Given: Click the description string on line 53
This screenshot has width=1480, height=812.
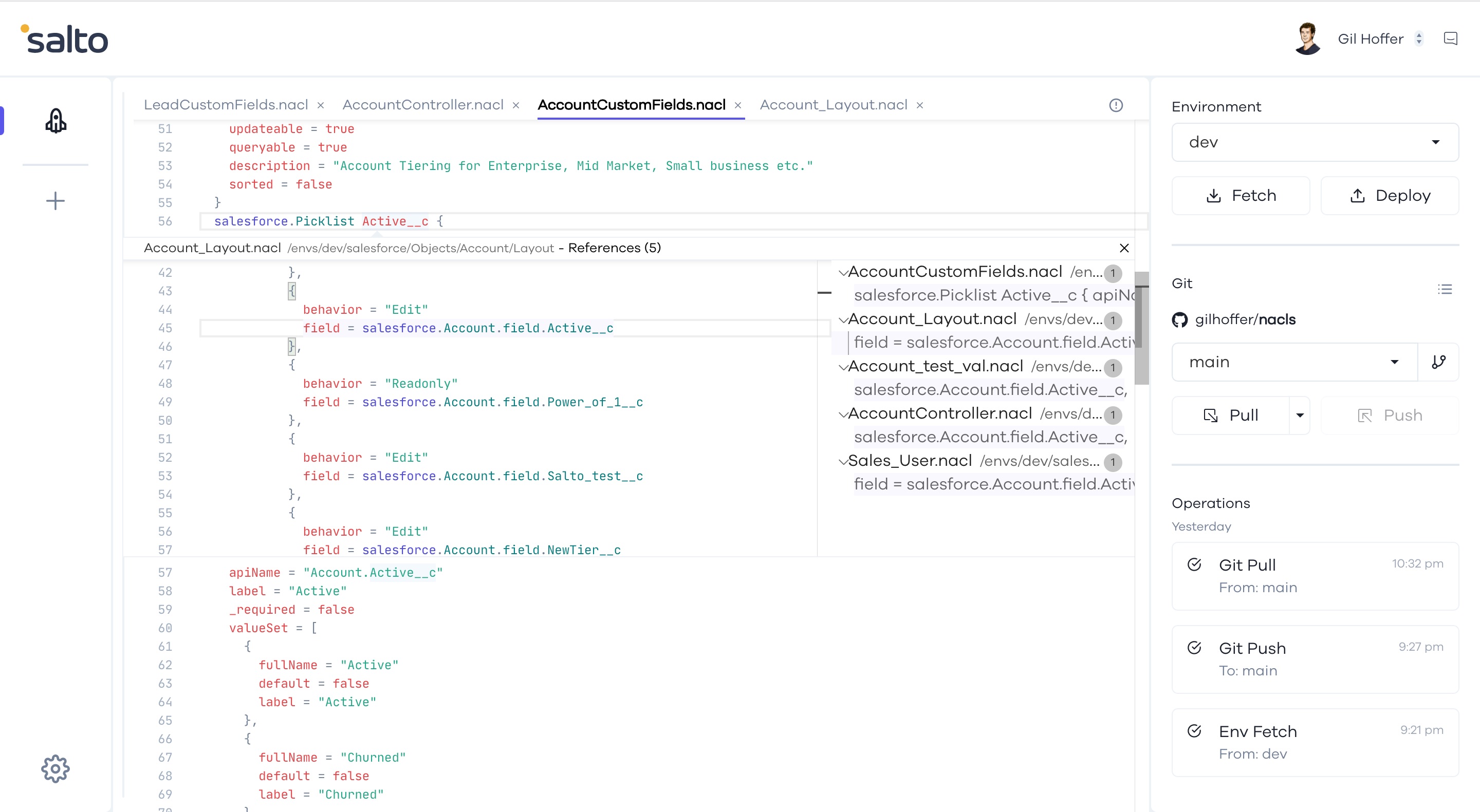Looking at the screenshot, I should (x=572, y=166).
